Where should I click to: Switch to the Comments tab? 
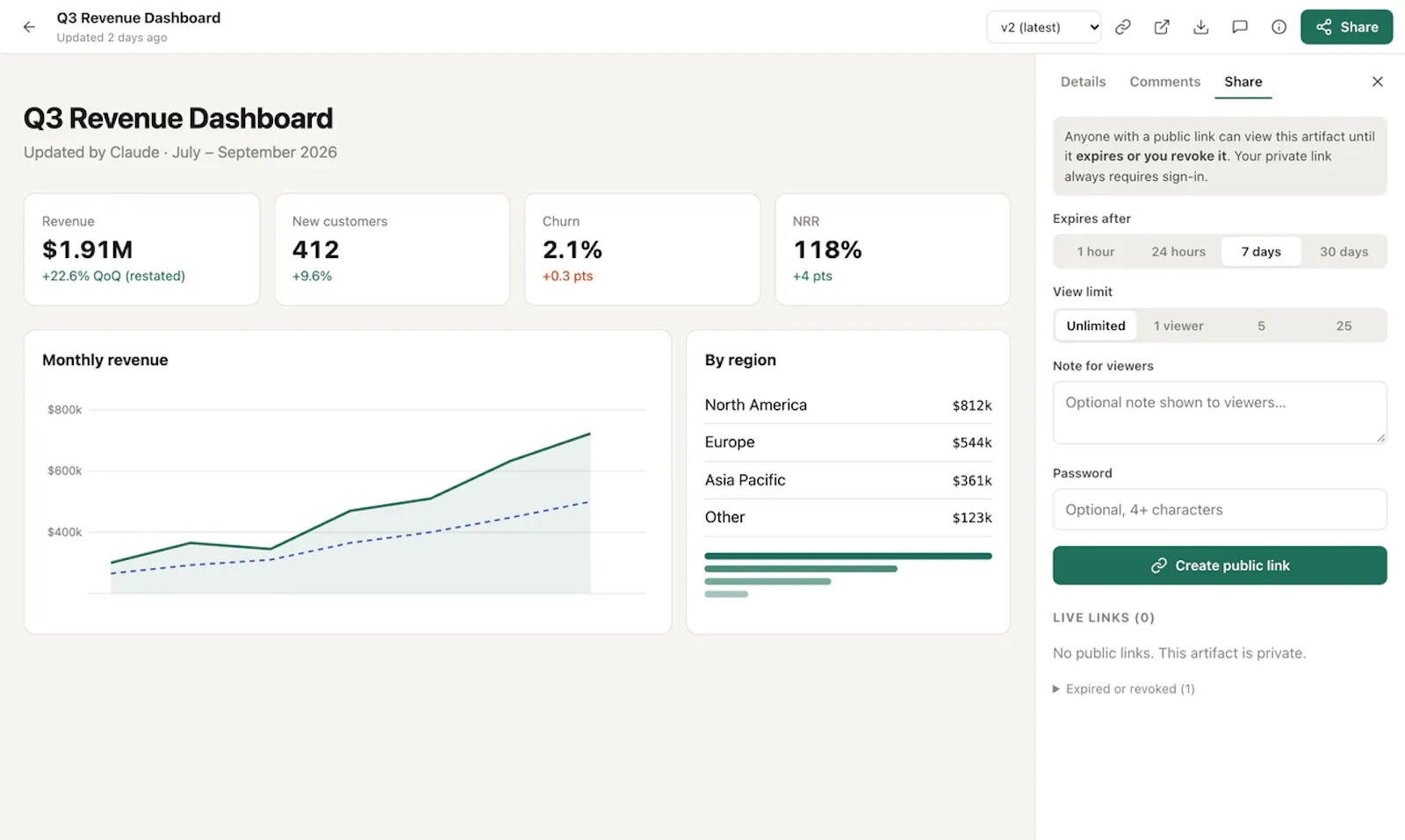tap(1164, 82)
